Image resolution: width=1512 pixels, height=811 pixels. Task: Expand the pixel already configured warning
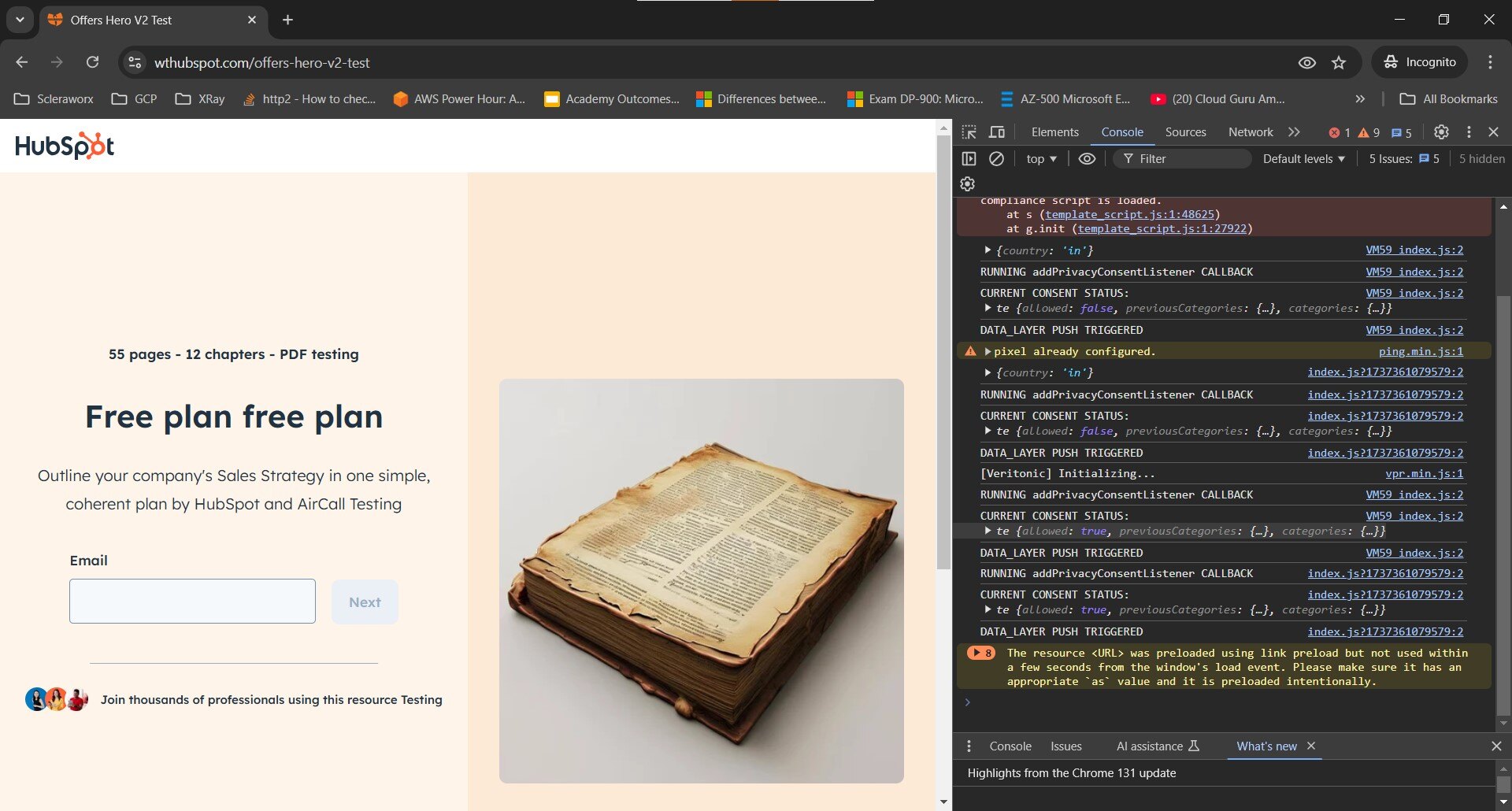(988, 352)
